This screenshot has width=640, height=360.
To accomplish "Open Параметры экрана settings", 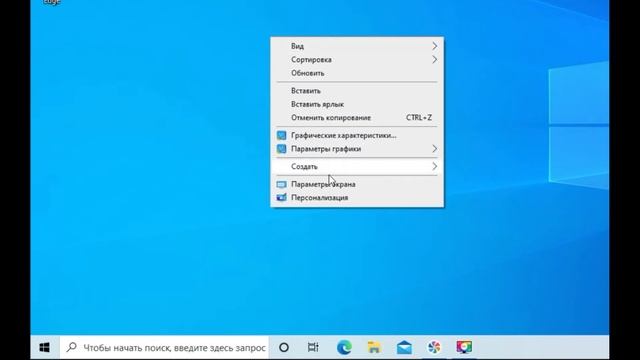I will click(357, 184).
